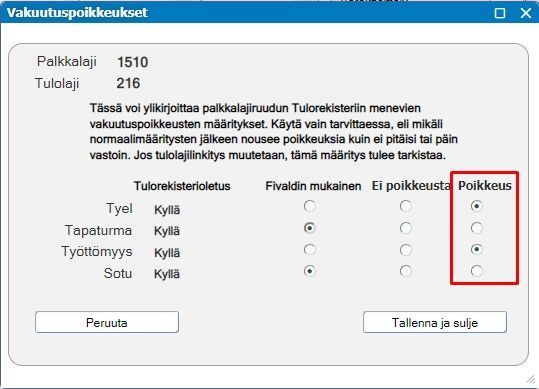
Task: Select Poikkeus for Tapaturma
Action: point(476,228)
